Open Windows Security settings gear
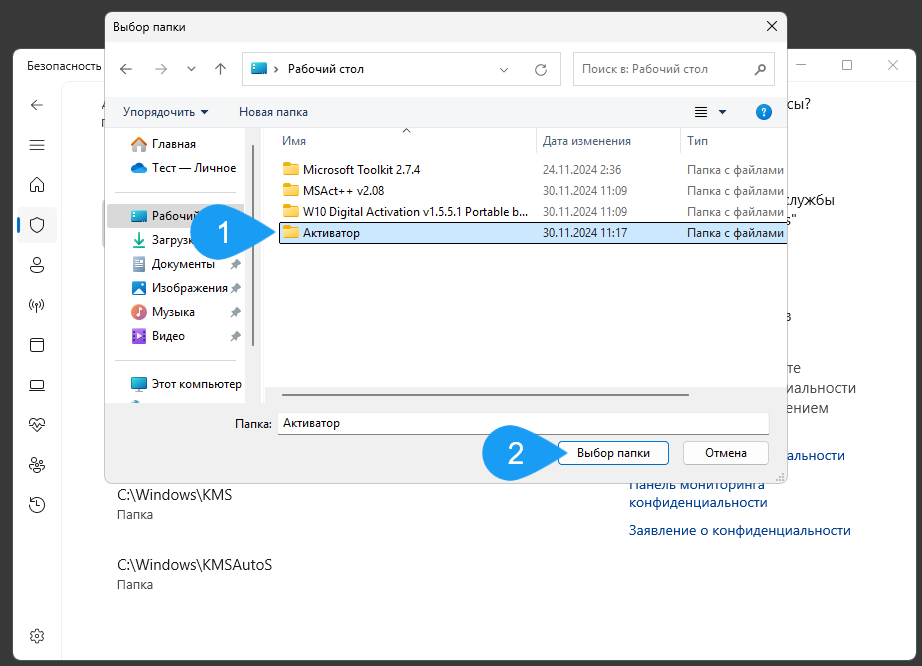The width and height of the screenshot is (922, 666). (37, 635)
